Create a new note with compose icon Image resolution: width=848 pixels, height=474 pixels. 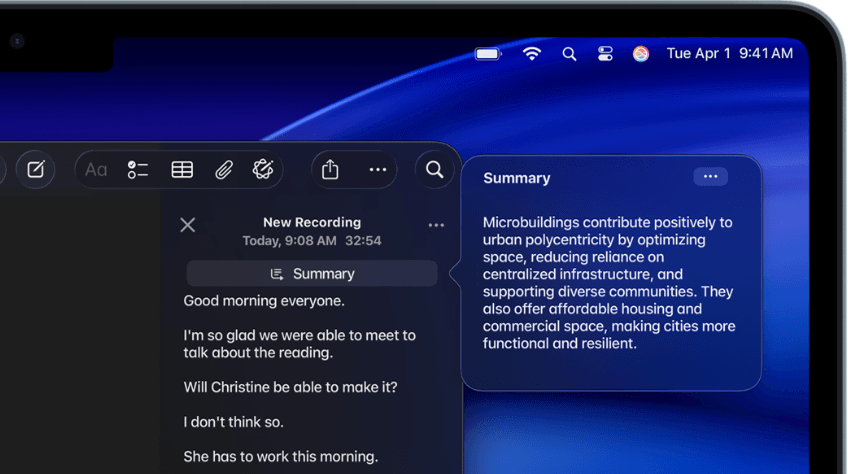35,170
